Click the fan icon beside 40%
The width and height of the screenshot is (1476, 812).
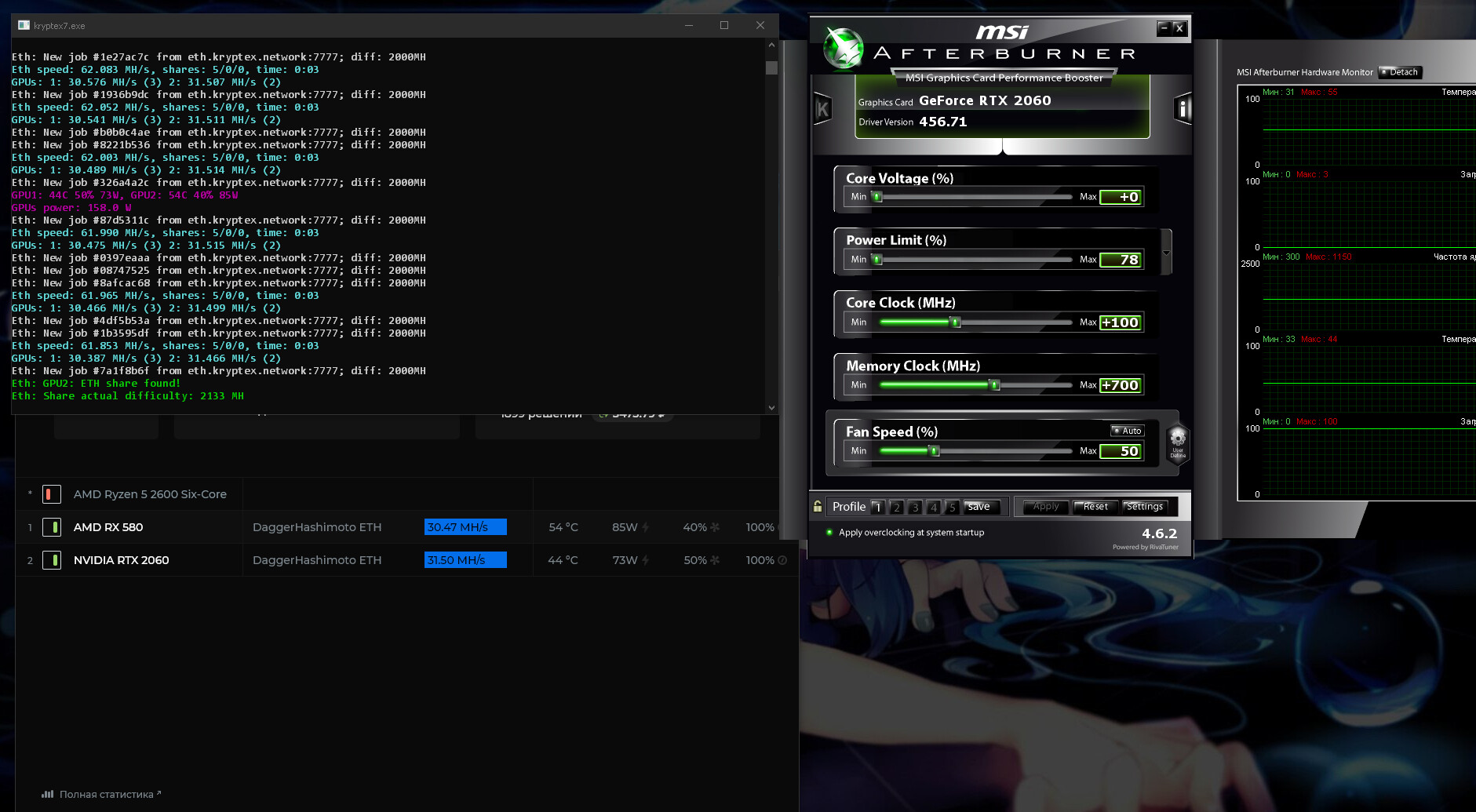coord(715,527)
